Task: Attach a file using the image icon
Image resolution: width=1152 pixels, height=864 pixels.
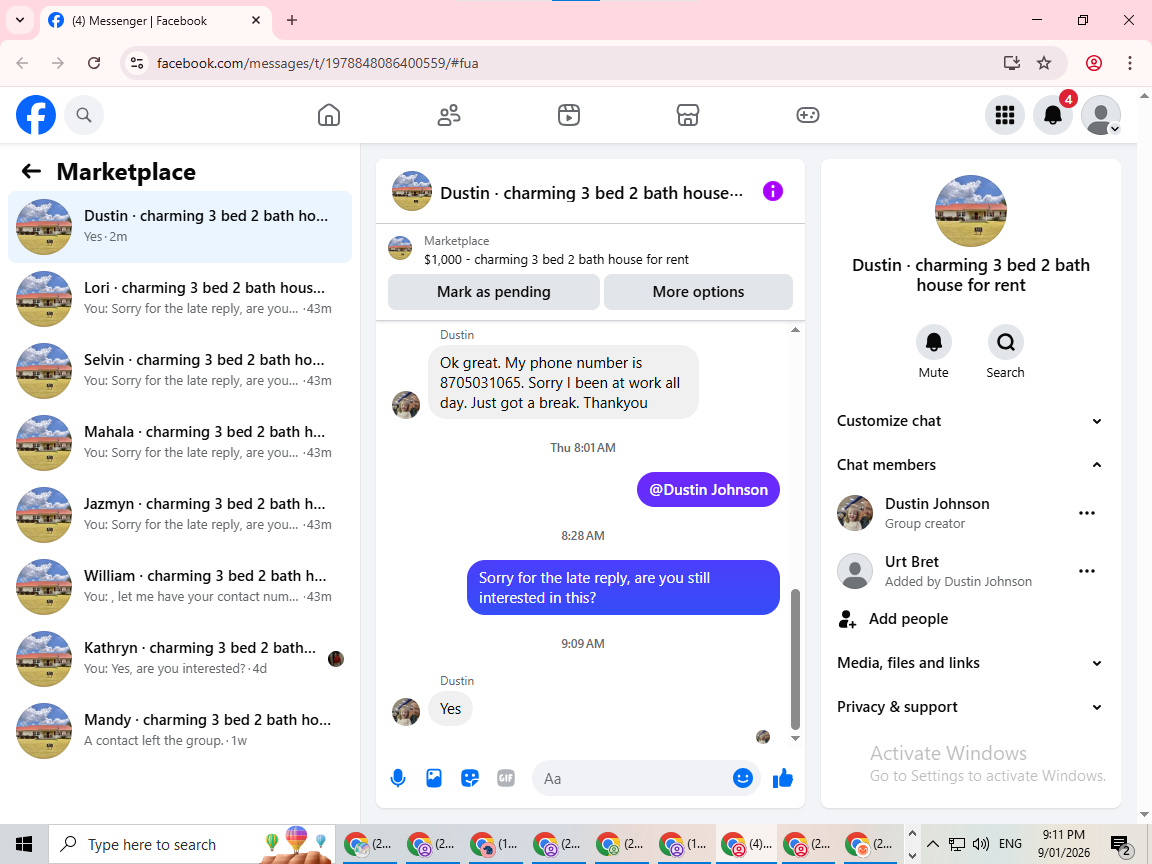Action: coord(433,778)
